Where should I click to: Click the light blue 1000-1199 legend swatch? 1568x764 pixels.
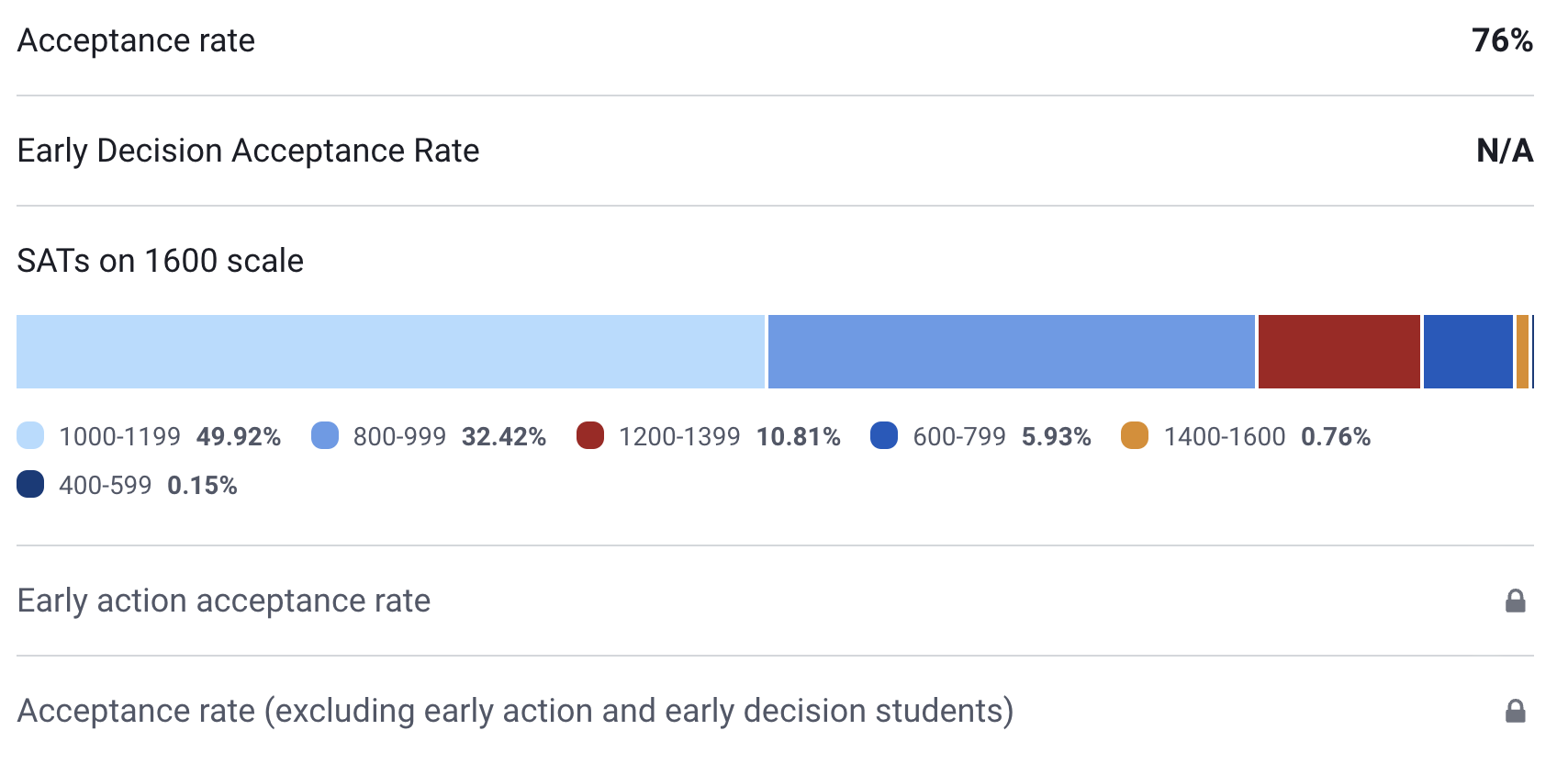click(x=30, y=435)
